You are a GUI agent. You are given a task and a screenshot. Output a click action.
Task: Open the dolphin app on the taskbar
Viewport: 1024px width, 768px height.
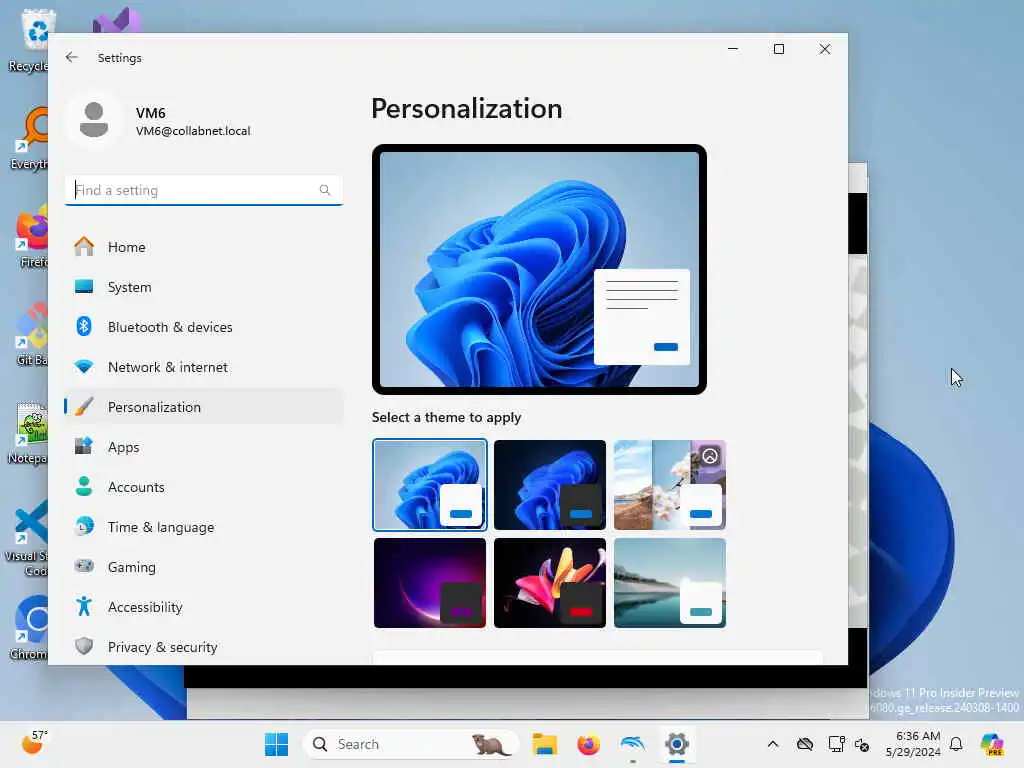pos(632,744)
